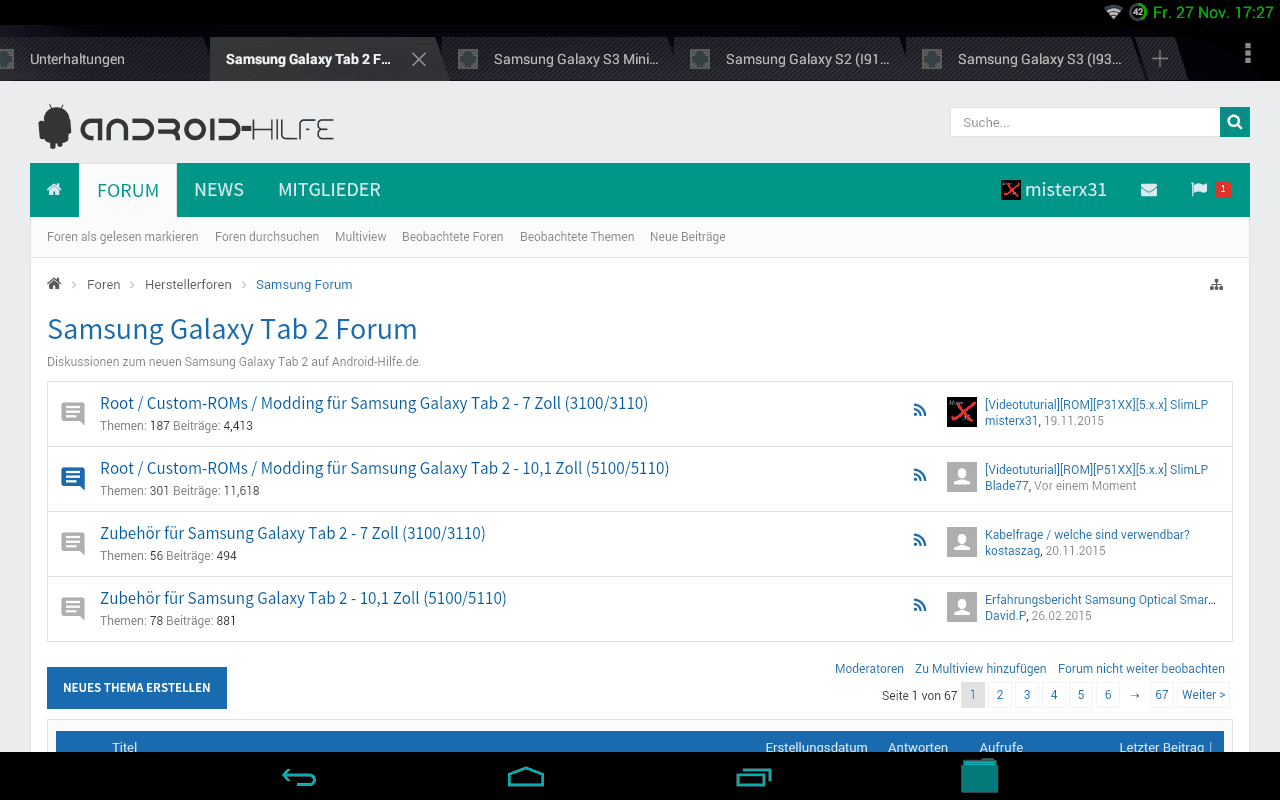
Task: Open the flag notifications icon
Action: click(1199, 189)
